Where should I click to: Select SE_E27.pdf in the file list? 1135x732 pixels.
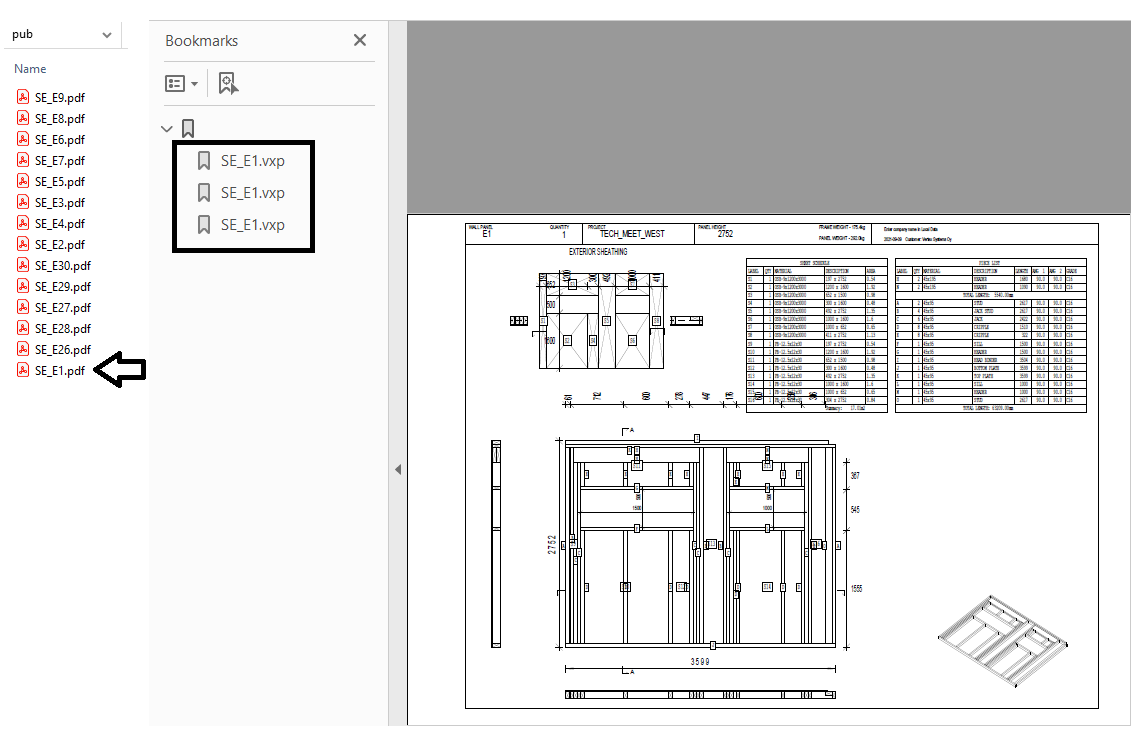[x=62, y=308]
